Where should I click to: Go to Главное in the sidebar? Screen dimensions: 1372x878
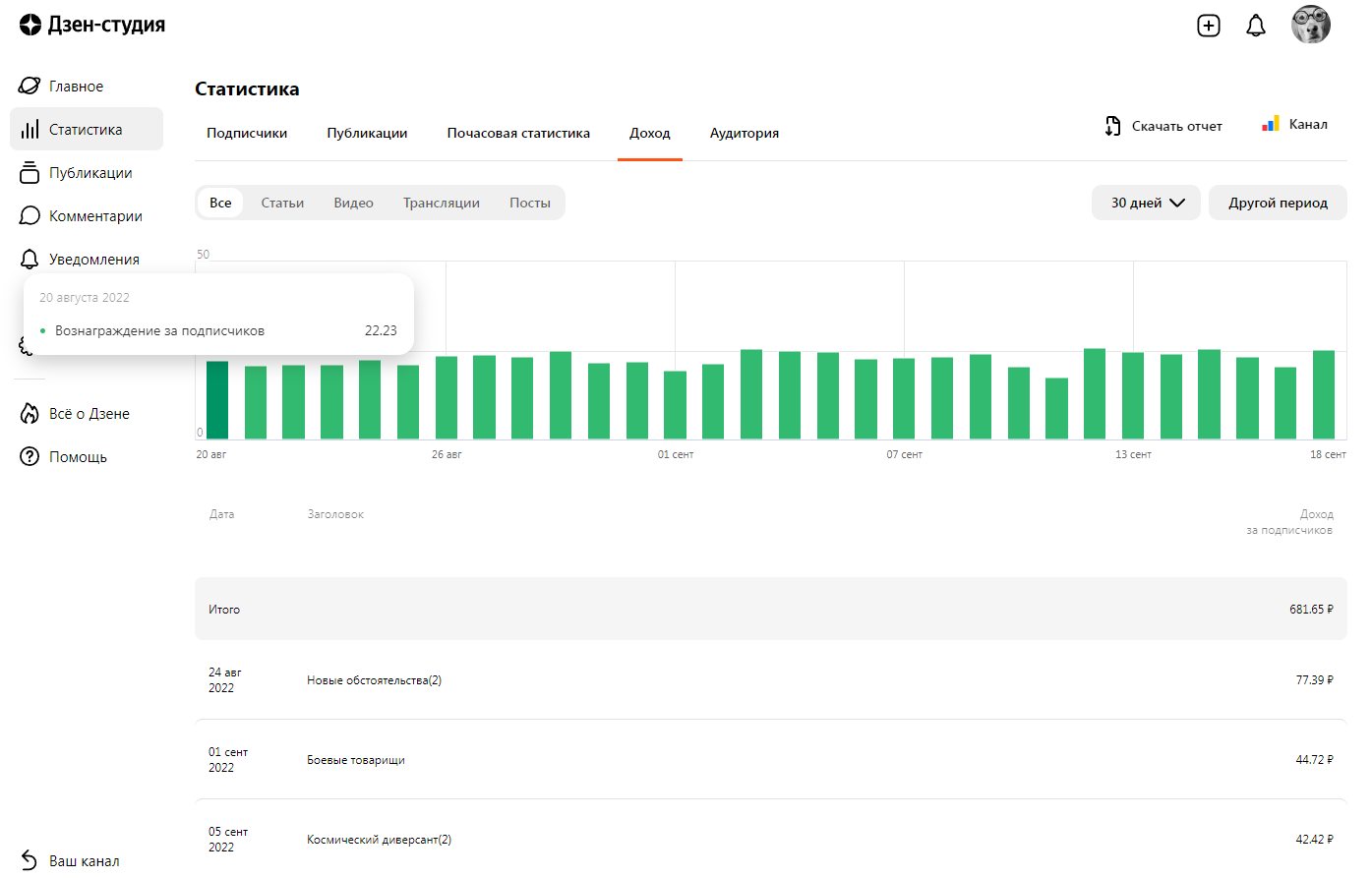click(76, 87)
